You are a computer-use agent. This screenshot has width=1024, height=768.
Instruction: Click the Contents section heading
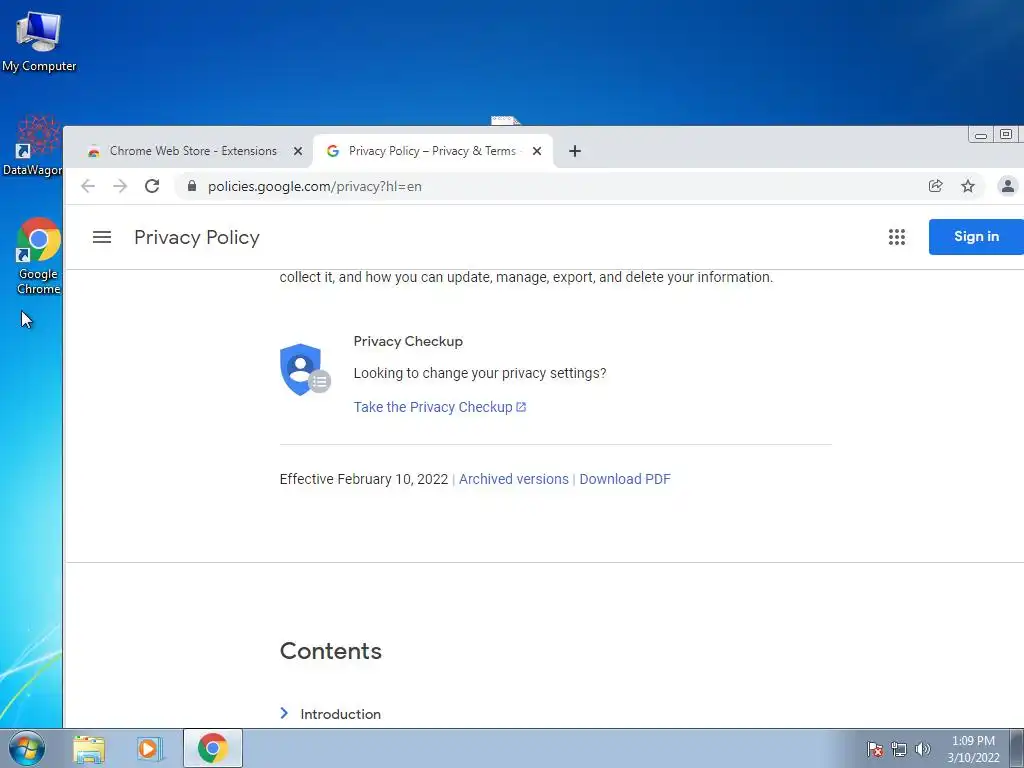[x=330, y=651]
